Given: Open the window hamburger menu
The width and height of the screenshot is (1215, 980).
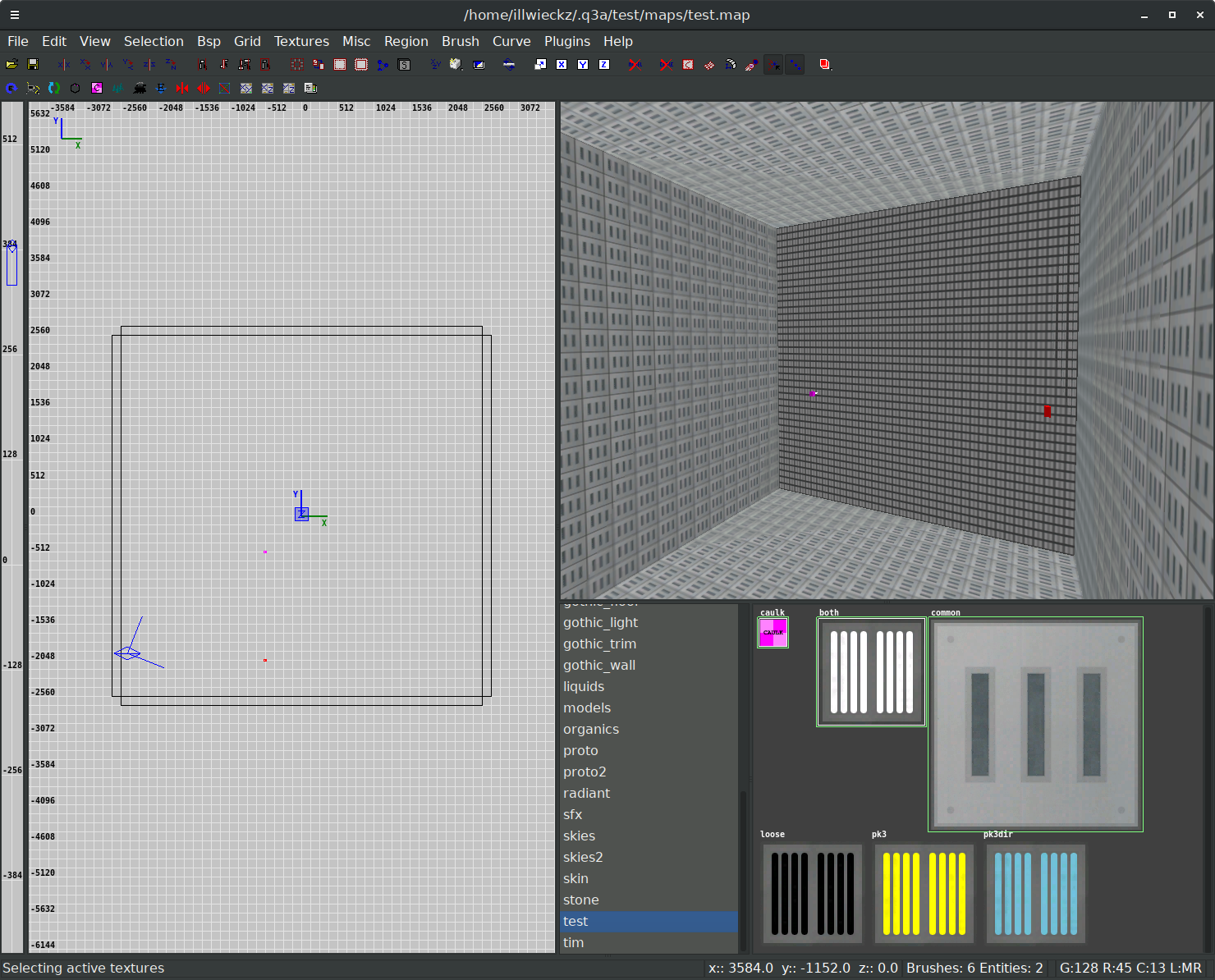Looking at the screenshot, I should tap(15, 15).
